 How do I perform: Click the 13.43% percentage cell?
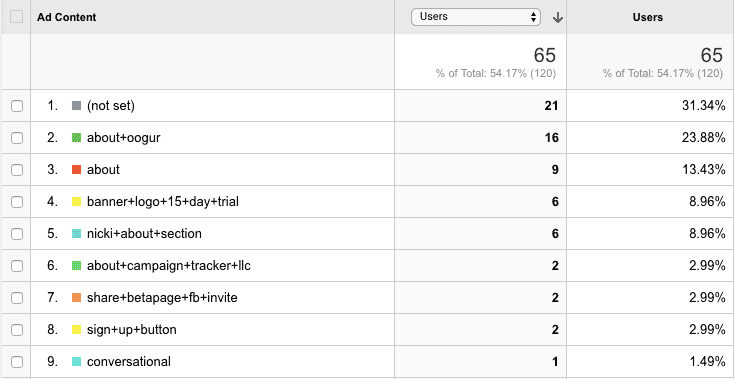pos(704,169)
